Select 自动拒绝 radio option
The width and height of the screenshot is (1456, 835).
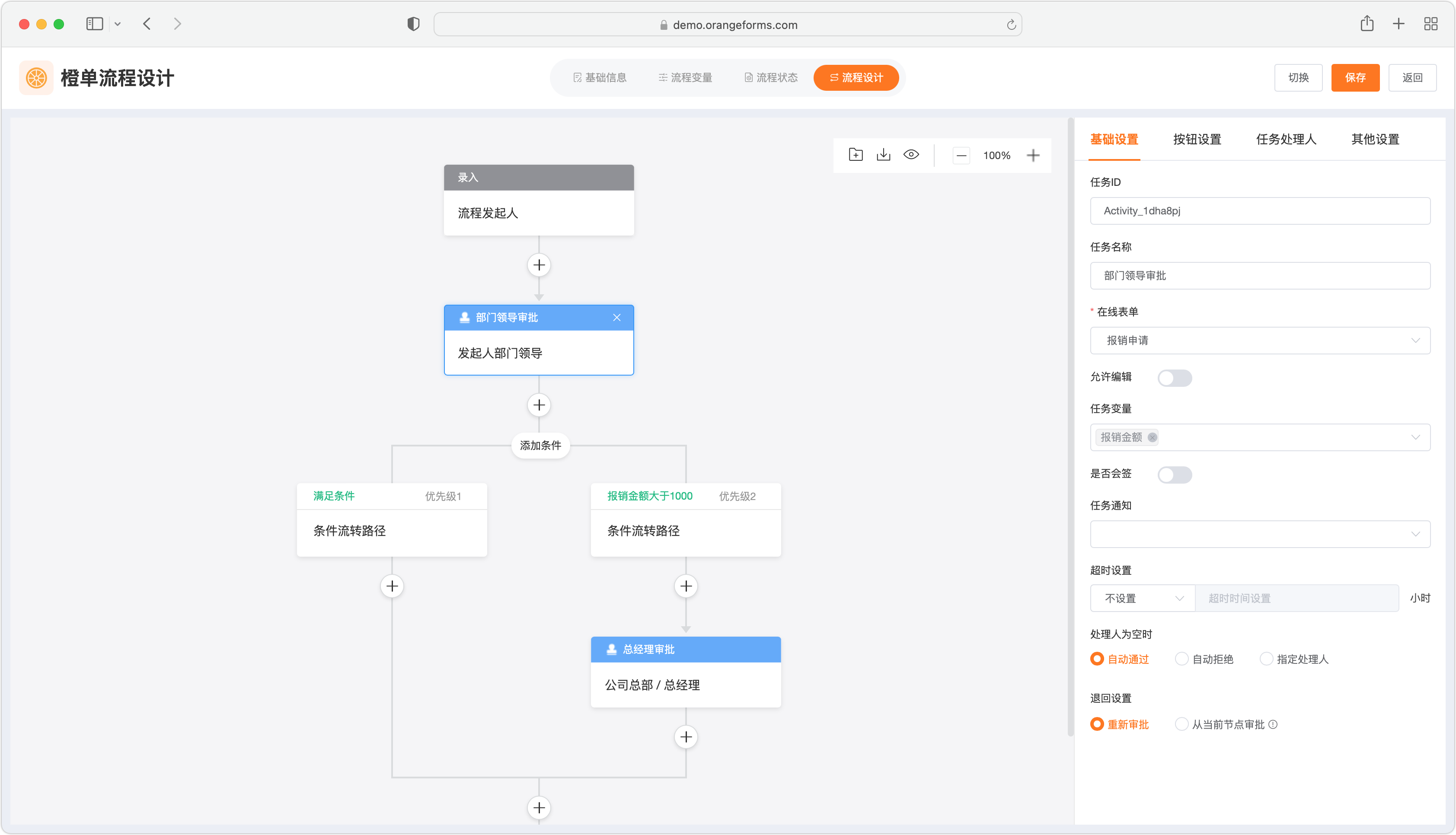coord(1204,659)
